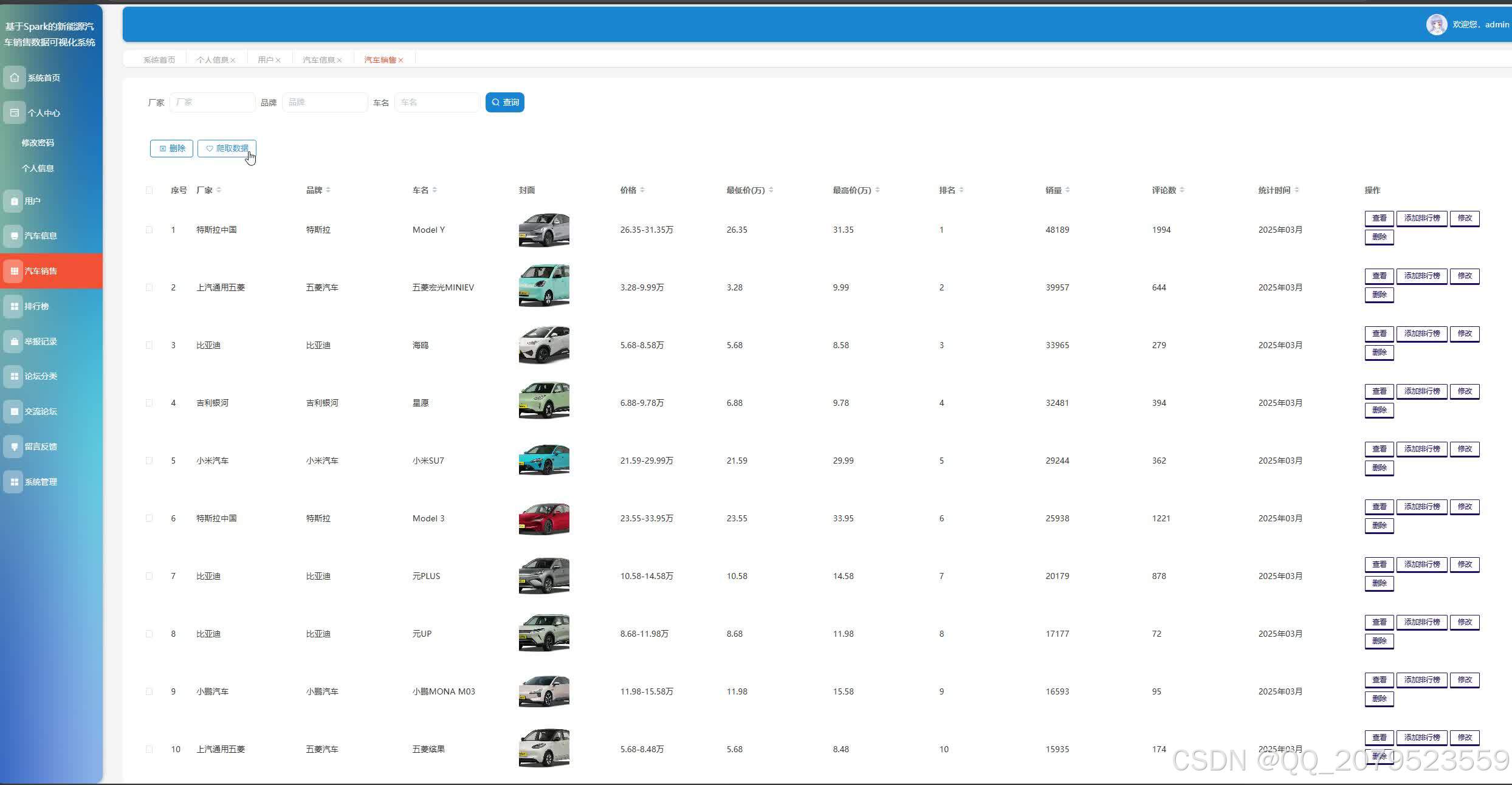Select the checkbox for row Model Y

coord(149,230)
